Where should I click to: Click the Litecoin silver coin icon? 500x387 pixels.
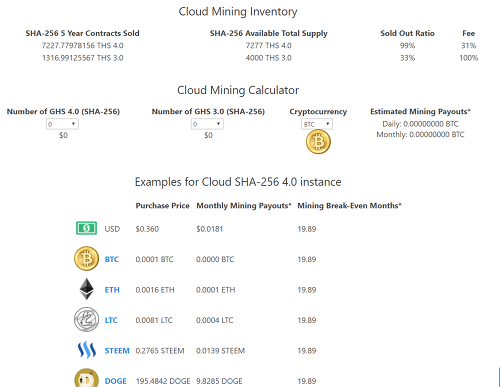point(86,320)
